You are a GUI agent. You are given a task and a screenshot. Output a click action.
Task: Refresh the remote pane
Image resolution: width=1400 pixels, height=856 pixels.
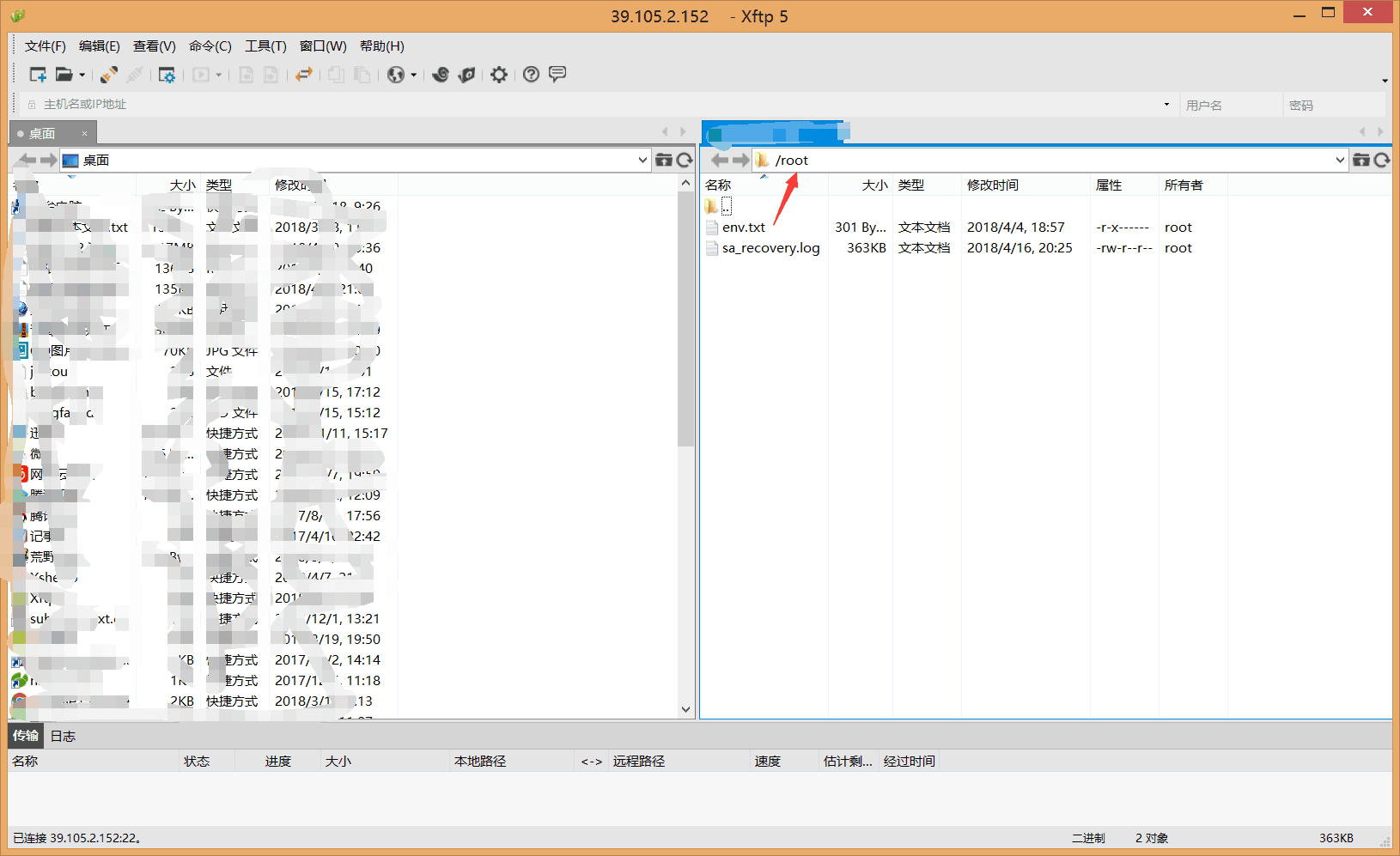(1382, 160)
